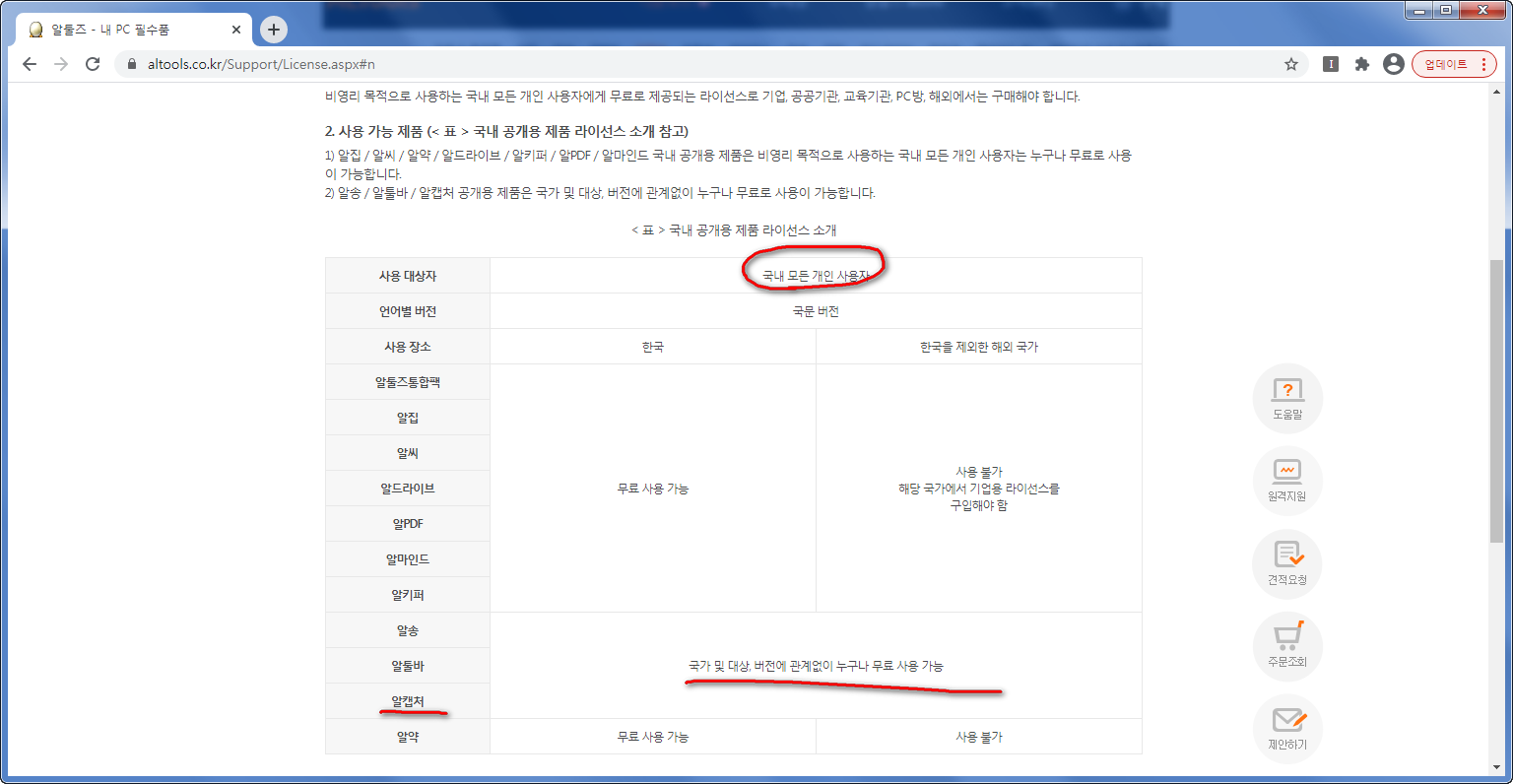Image resolution: width=1513 pixels, height=784 pixels.
Task: Click the 사용 불가 cell in 알약 row
Action: click(979, 737)
